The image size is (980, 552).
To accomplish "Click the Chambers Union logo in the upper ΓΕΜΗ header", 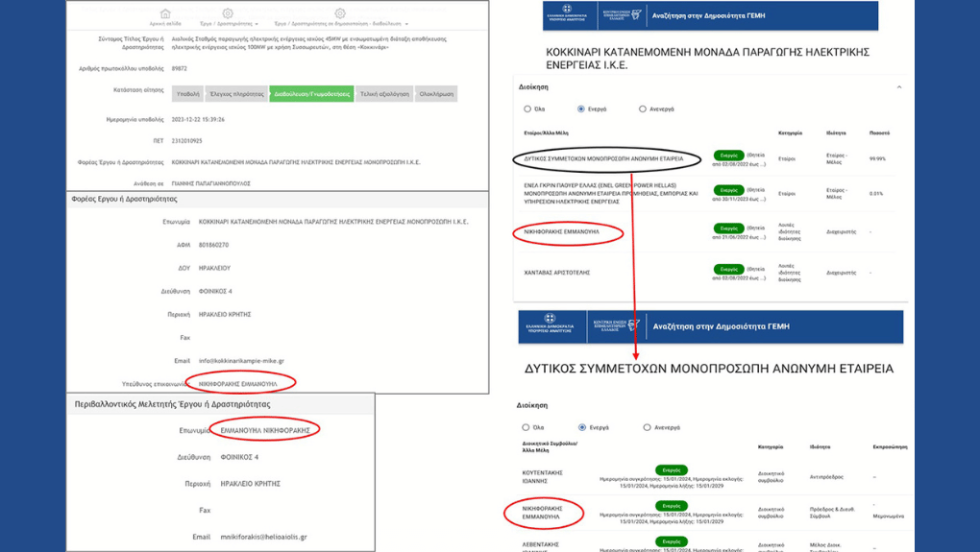I will click(622, 14).
